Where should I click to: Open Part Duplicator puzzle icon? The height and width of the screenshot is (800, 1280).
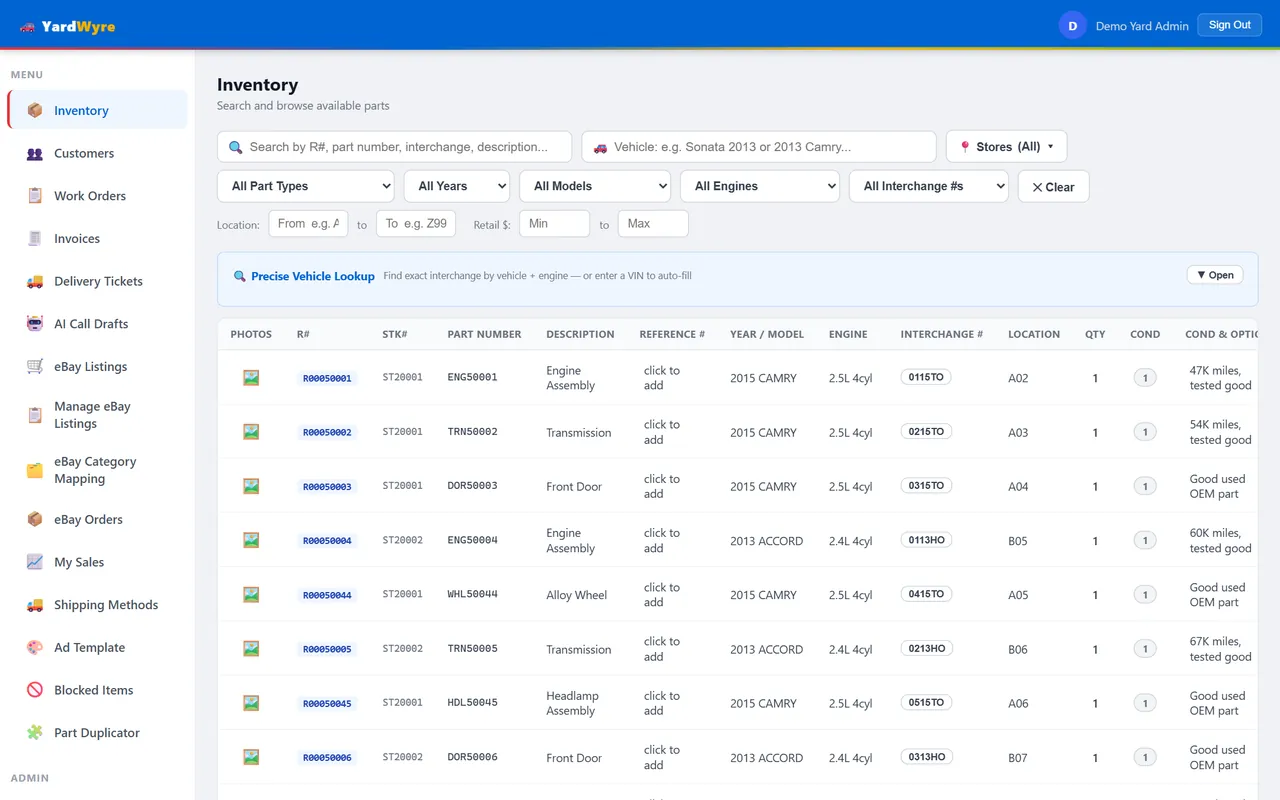click(x=35, y=733)
